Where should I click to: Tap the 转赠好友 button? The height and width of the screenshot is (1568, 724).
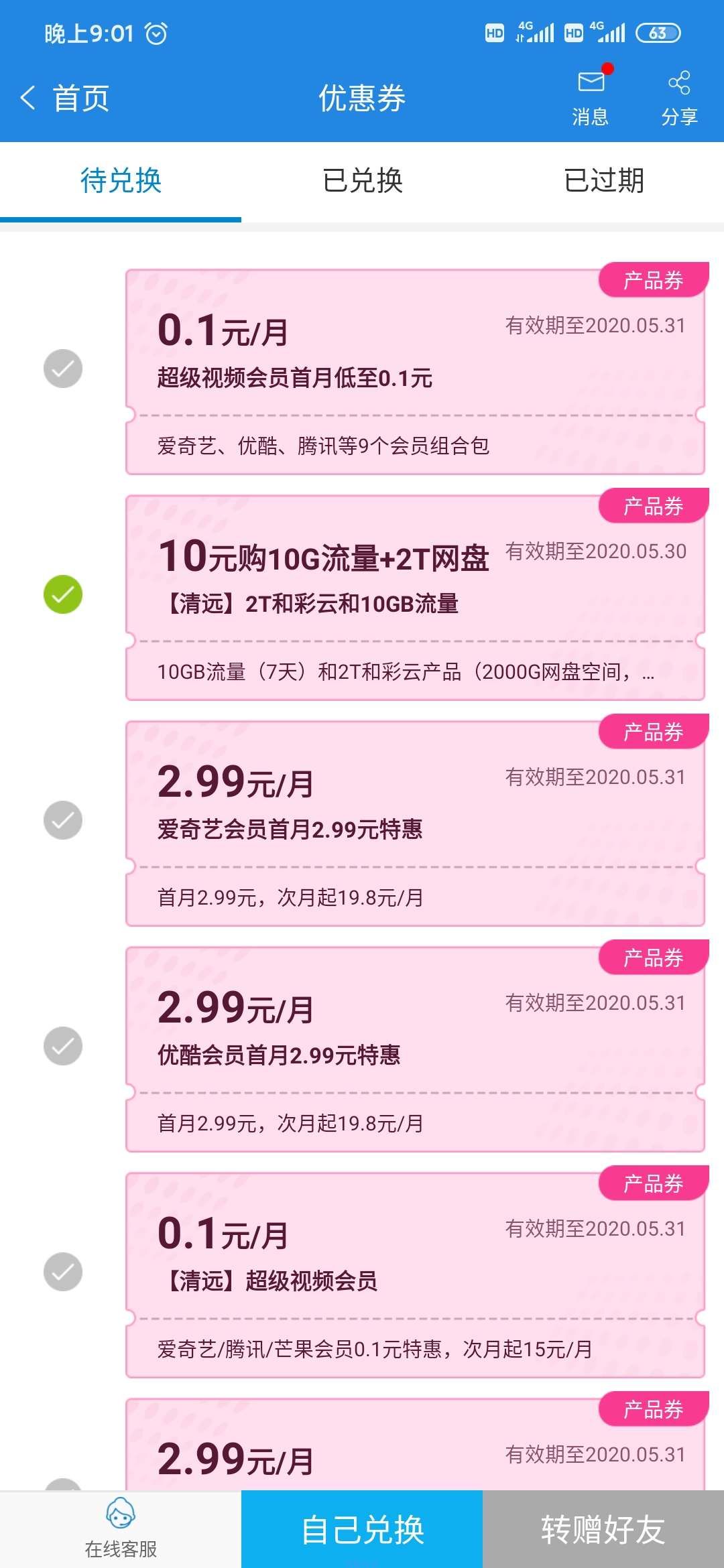pos(603,1529)
